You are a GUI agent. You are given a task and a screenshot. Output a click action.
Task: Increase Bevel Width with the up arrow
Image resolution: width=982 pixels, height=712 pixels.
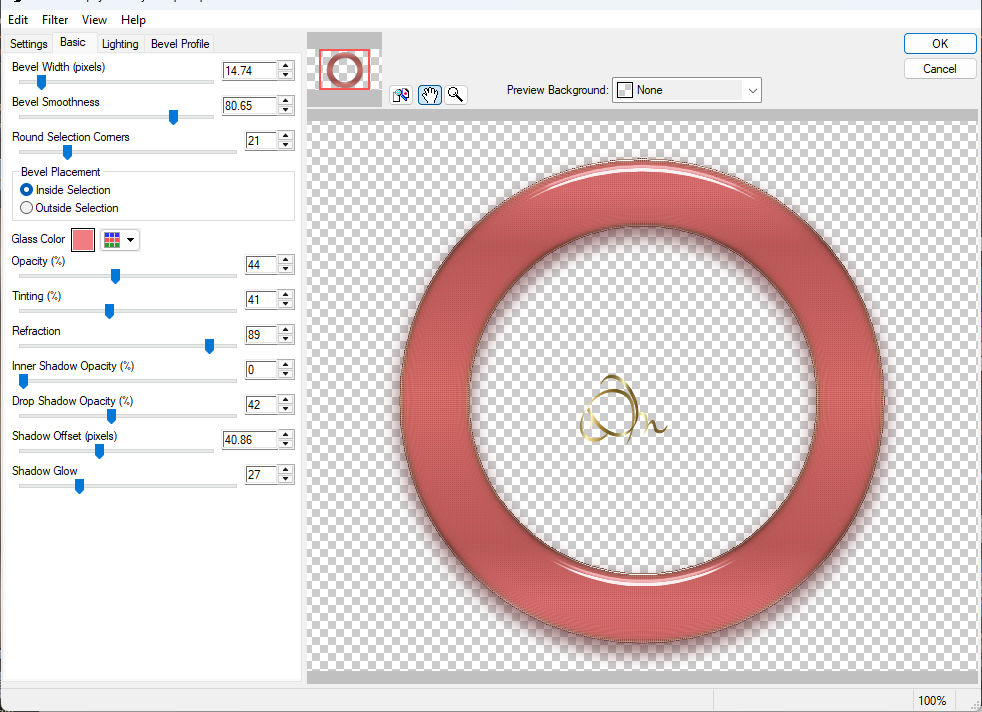click(x=286, y=66)
